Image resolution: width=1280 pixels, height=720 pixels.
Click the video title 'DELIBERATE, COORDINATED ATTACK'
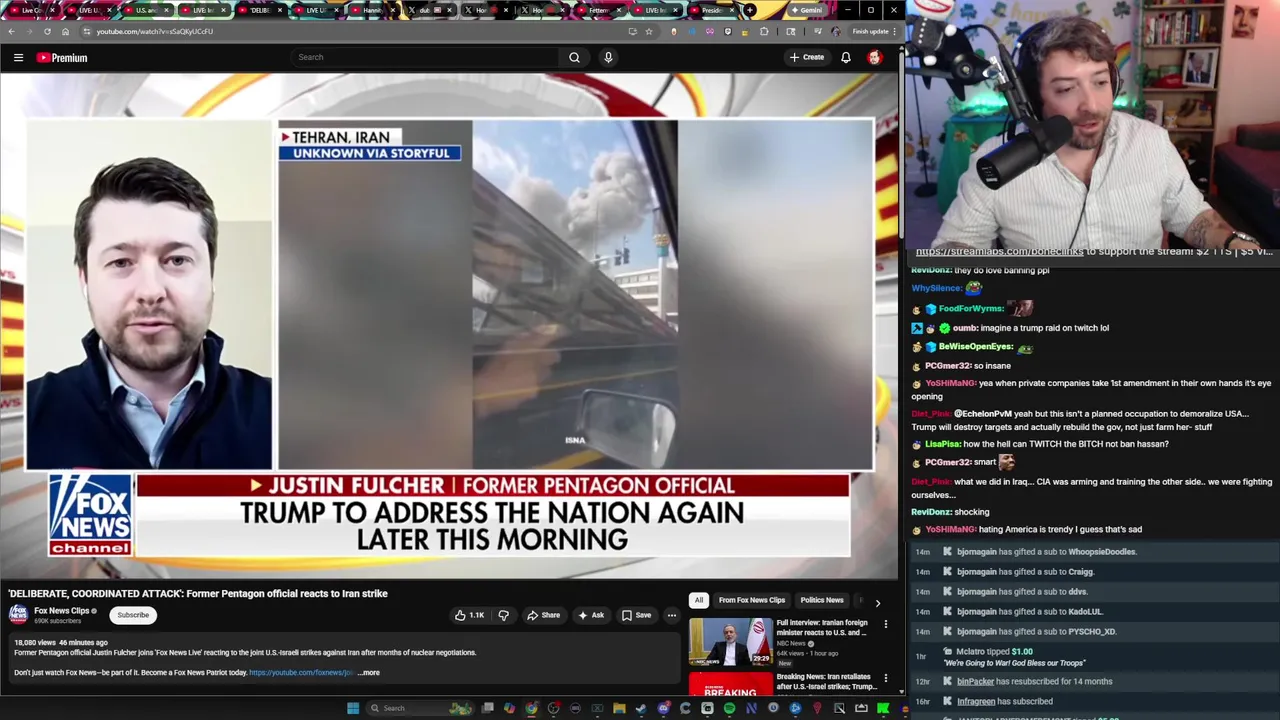pyautogui.click(x=198, y=594)
